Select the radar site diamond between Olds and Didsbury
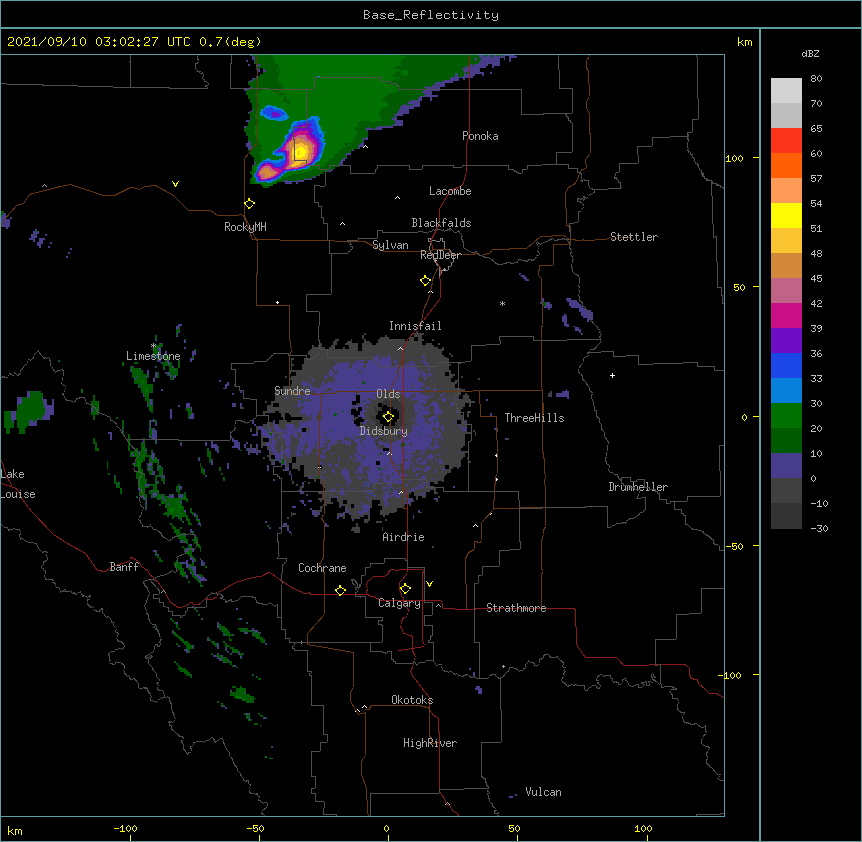This screenshot has width=862, height=842. pyautogui.click(x=388, y=417)
